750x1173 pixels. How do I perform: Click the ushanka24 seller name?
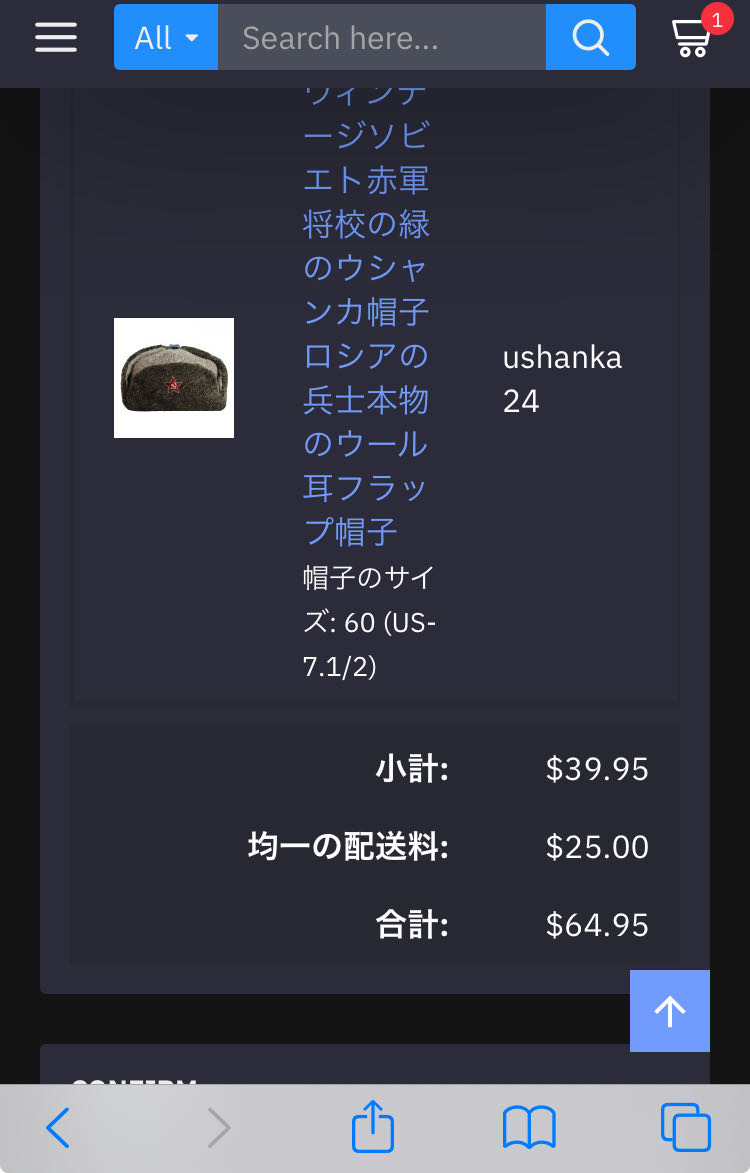(562, 379)
